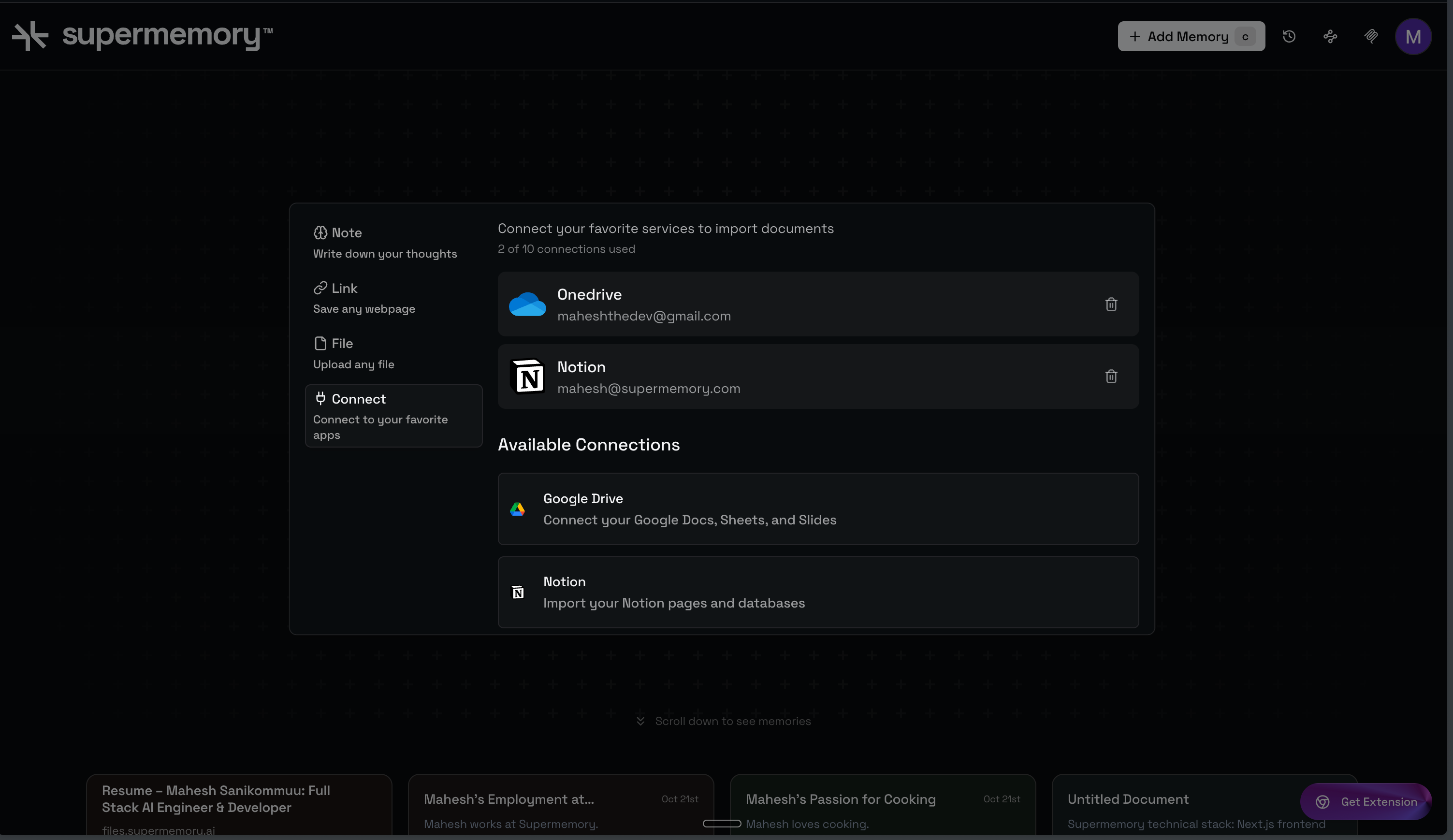Click the Onedrive cloud icon
This screenshot has width=1453, height=840.
[x=527, y=304]
